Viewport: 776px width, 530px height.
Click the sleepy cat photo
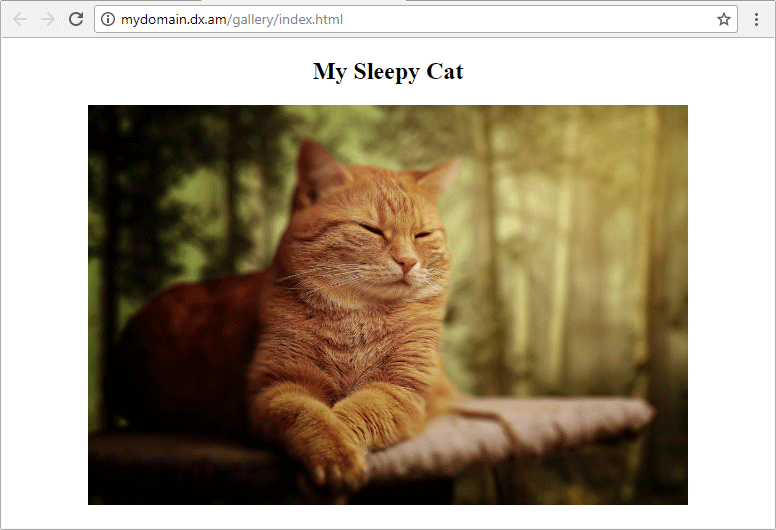point(388,305)
